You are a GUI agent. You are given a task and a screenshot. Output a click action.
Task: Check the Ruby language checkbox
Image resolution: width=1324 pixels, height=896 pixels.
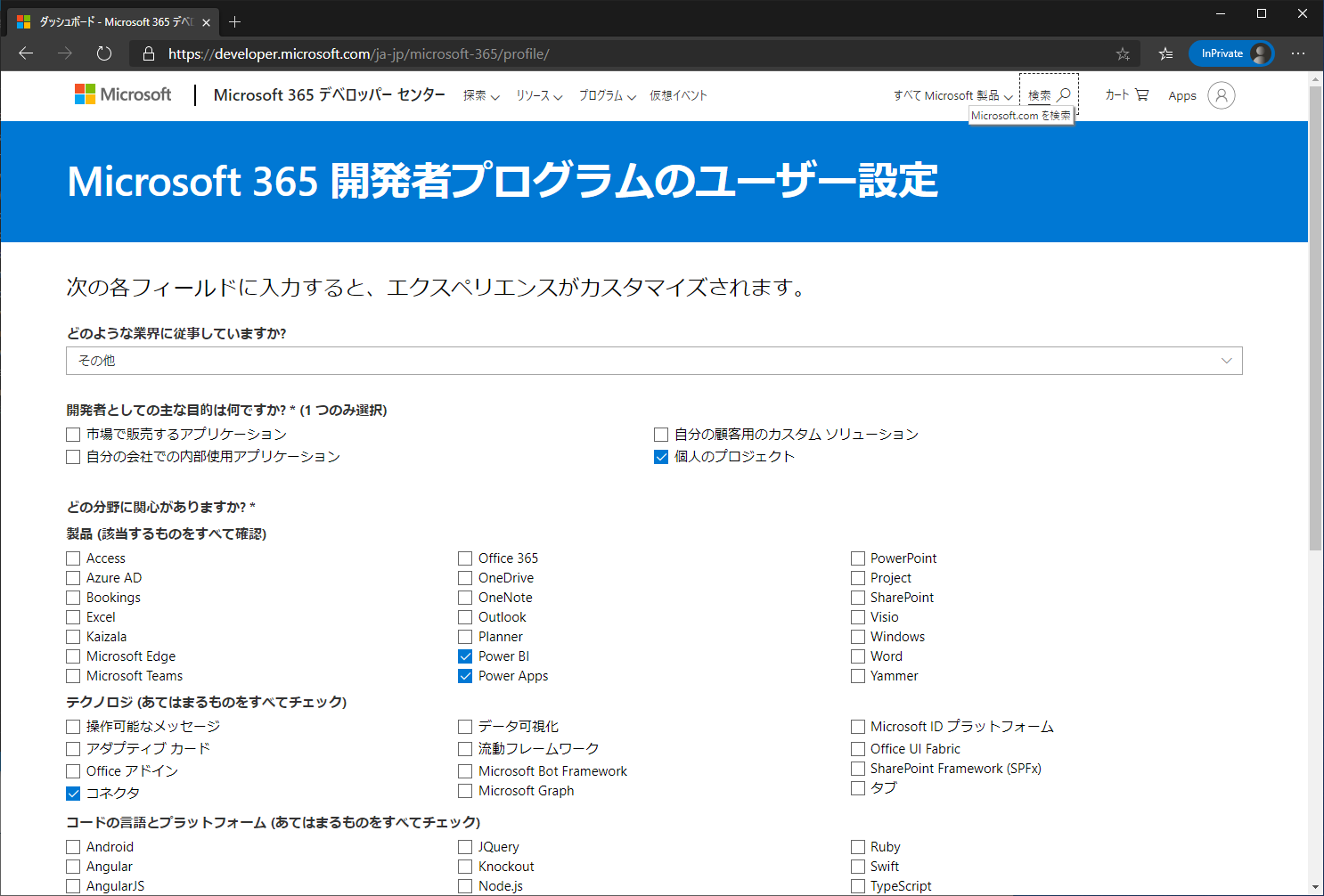858,847
